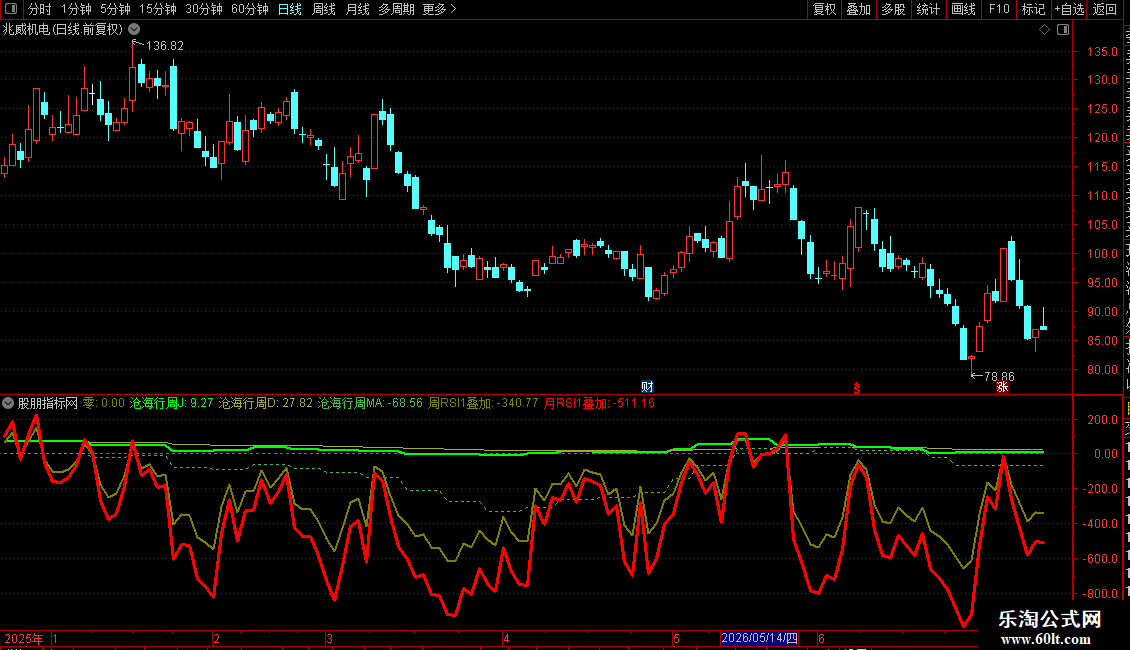Click the panel layout icon at top-left
The width and height of the screenshot is (1130, 650).
tap(11, 9)
